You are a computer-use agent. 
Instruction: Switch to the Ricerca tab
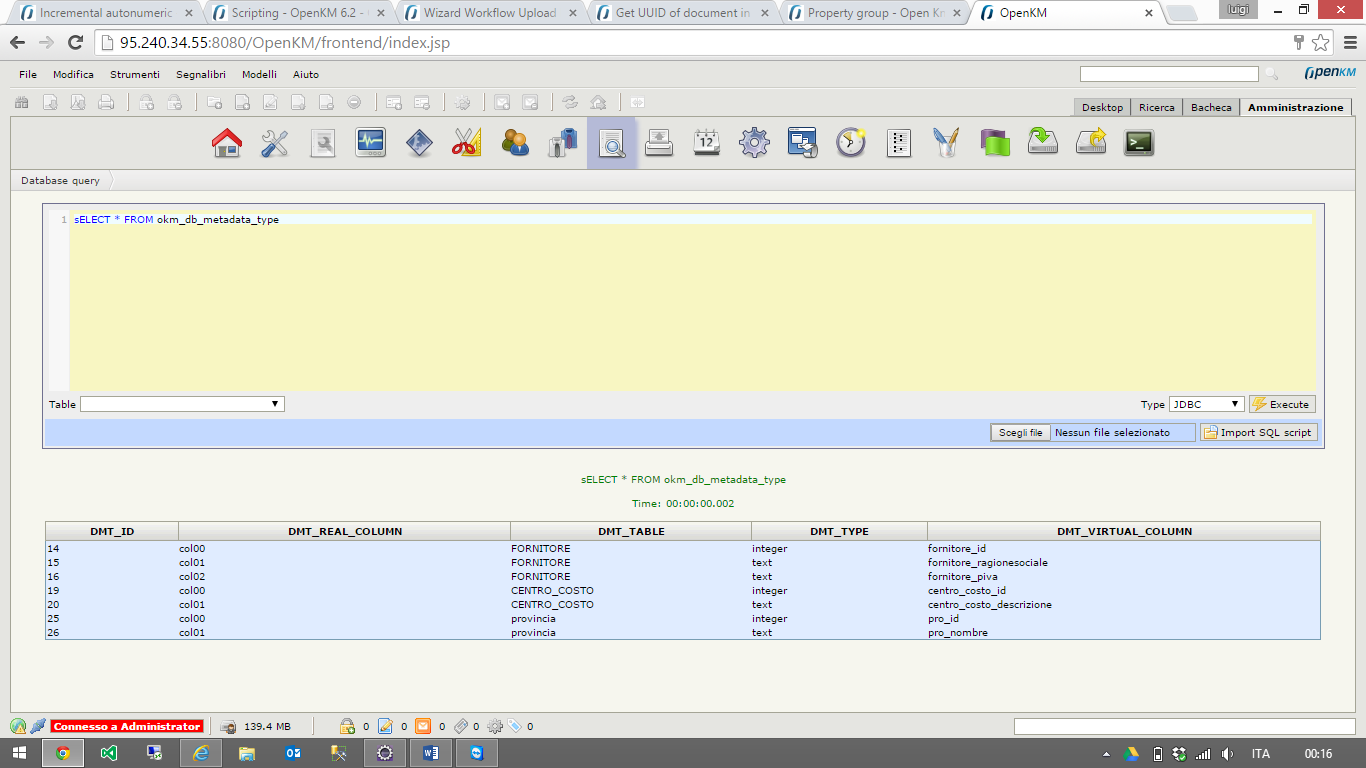click(x=1157, y=107)
